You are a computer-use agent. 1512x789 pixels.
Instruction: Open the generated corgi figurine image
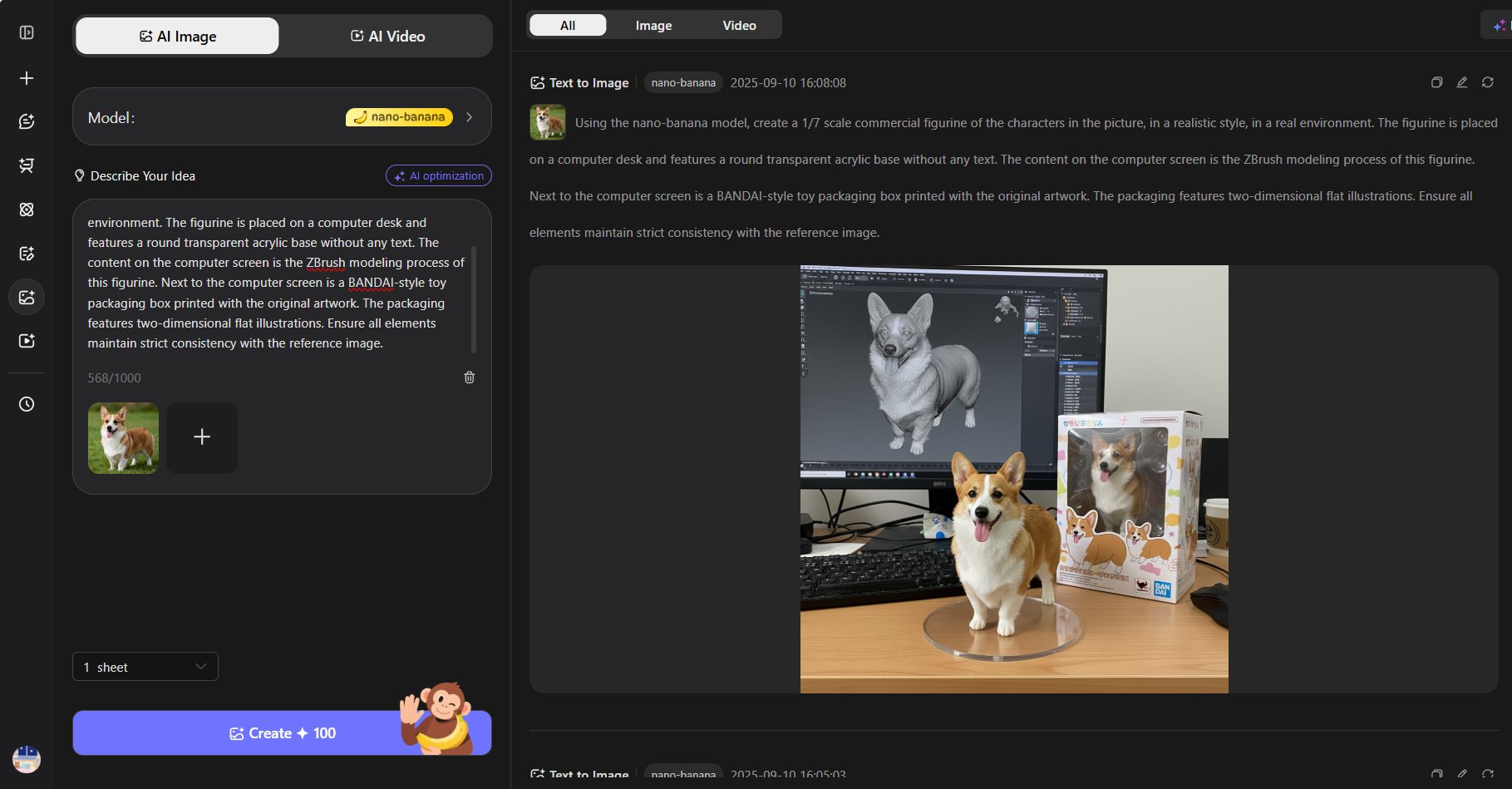coord(1014,479)
